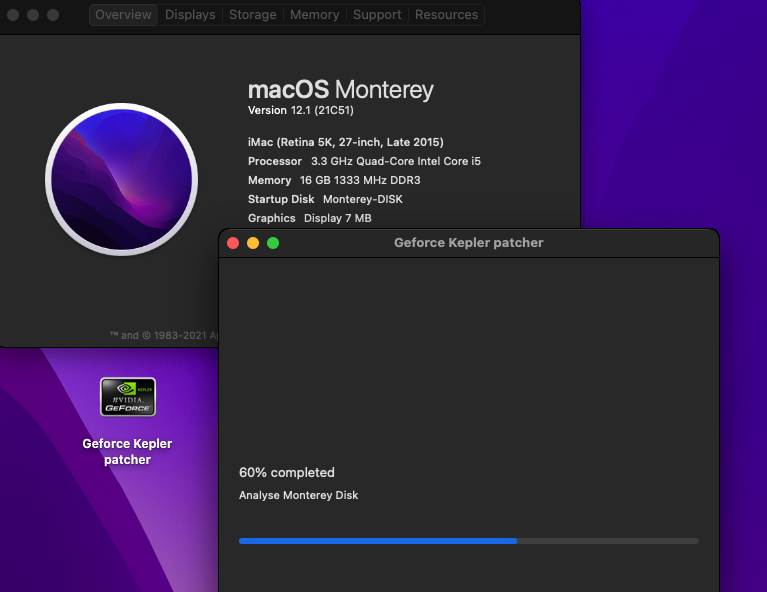Minimize the Geforce Kepler patcher window

coord(253,243)
